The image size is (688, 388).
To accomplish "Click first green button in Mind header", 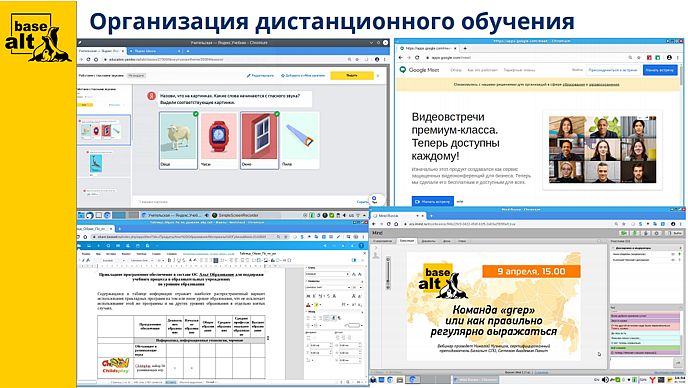I will click(x=623, y=233).
